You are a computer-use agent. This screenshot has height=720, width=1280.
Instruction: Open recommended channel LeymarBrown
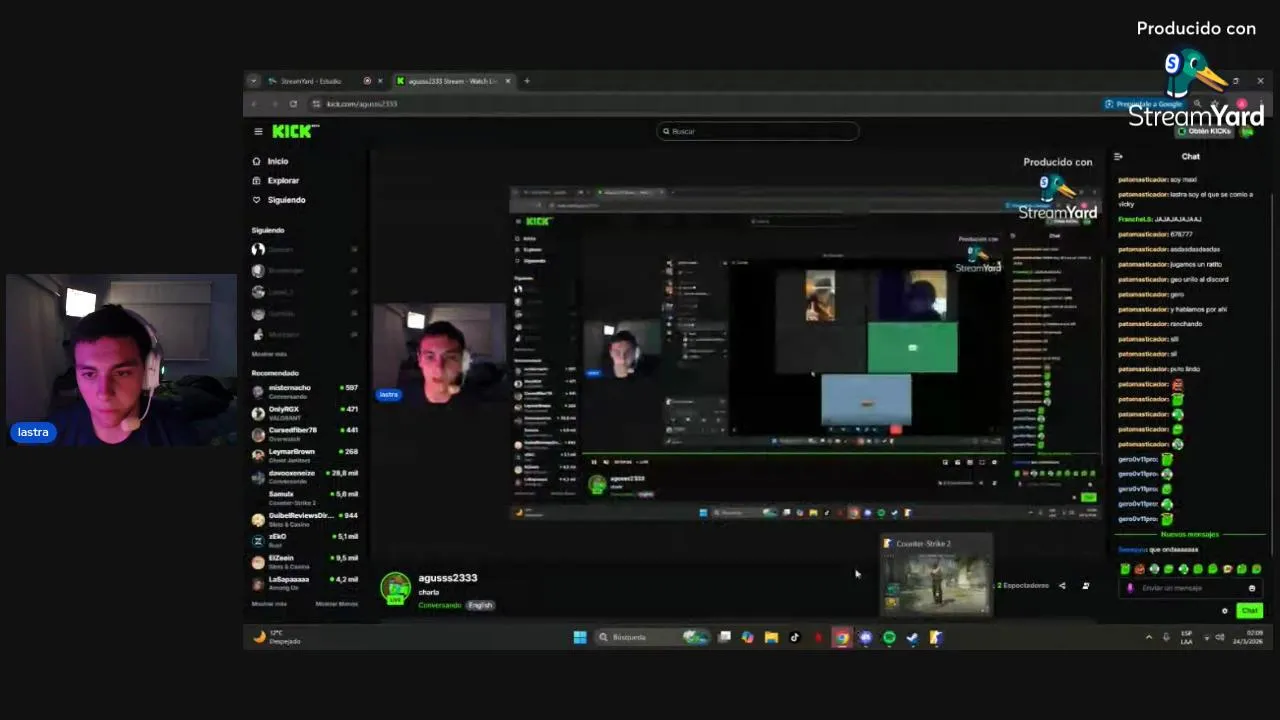pyautogui.click(x=304, y=455)
